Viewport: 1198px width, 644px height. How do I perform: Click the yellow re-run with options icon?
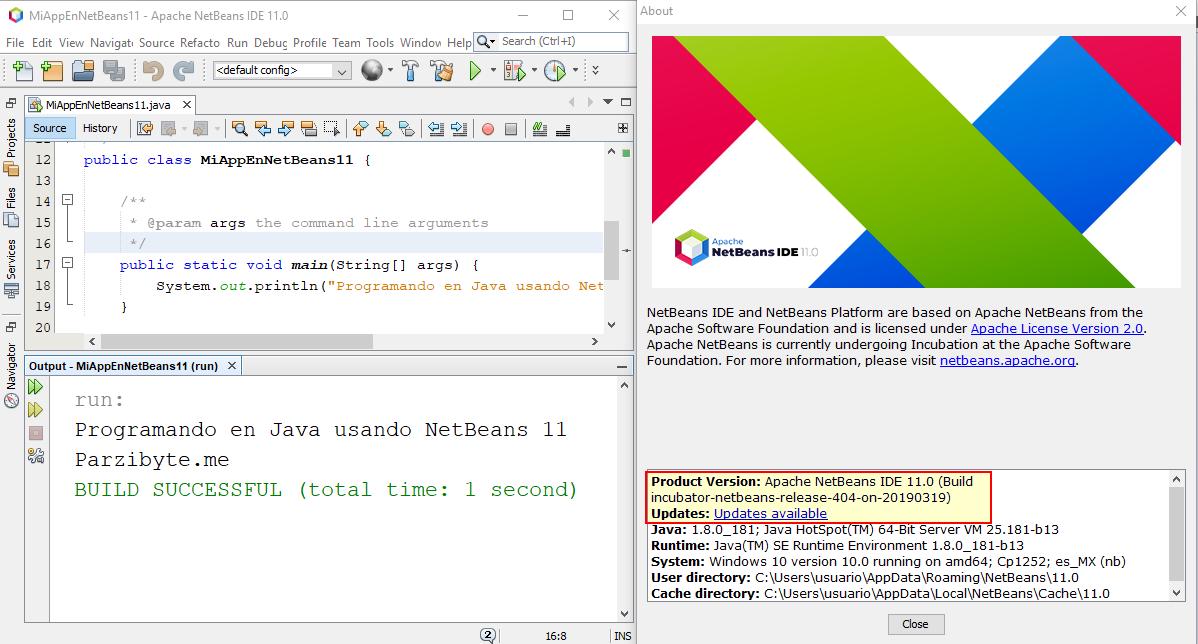click(x=35, y=410)
